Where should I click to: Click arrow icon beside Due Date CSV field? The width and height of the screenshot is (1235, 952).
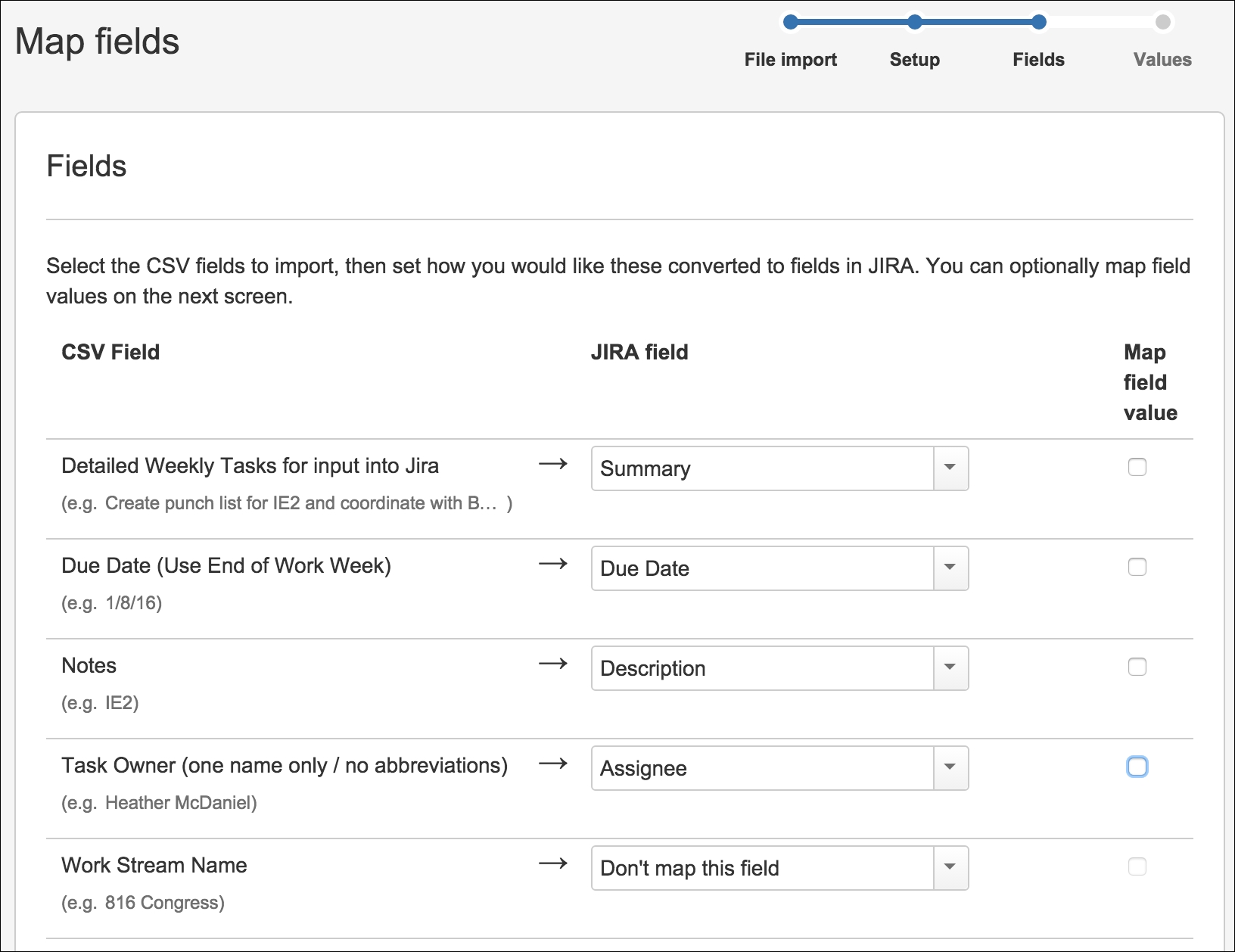(552, 564)
